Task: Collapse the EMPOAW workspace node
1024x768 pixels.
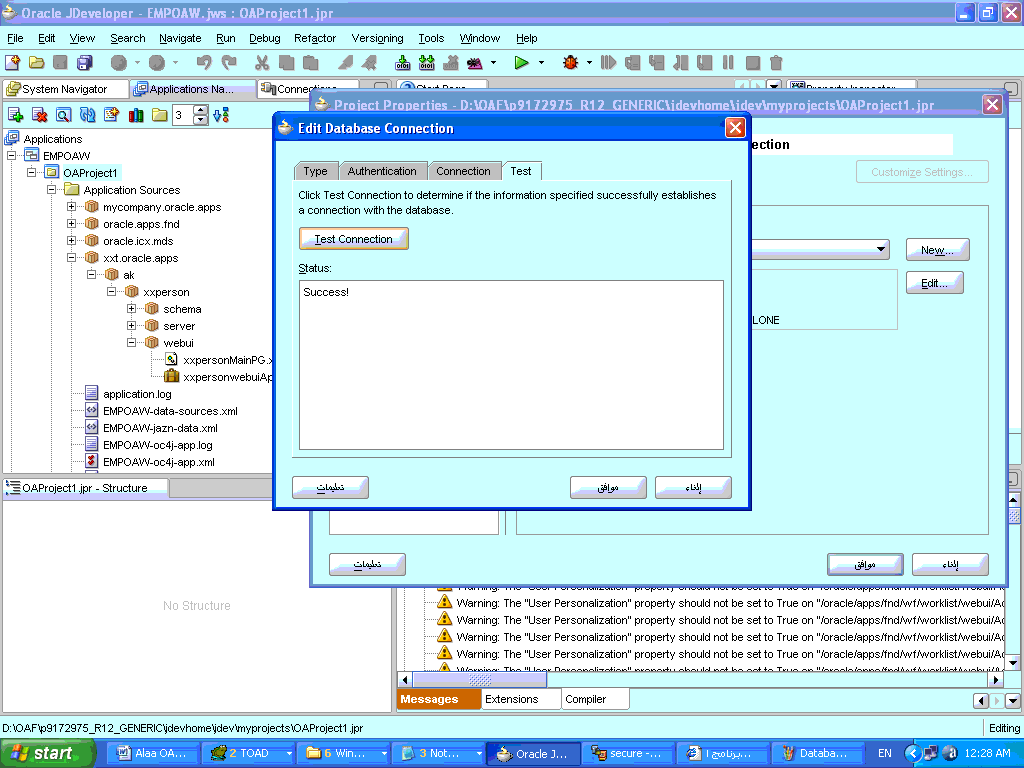Action: (11, 155)
